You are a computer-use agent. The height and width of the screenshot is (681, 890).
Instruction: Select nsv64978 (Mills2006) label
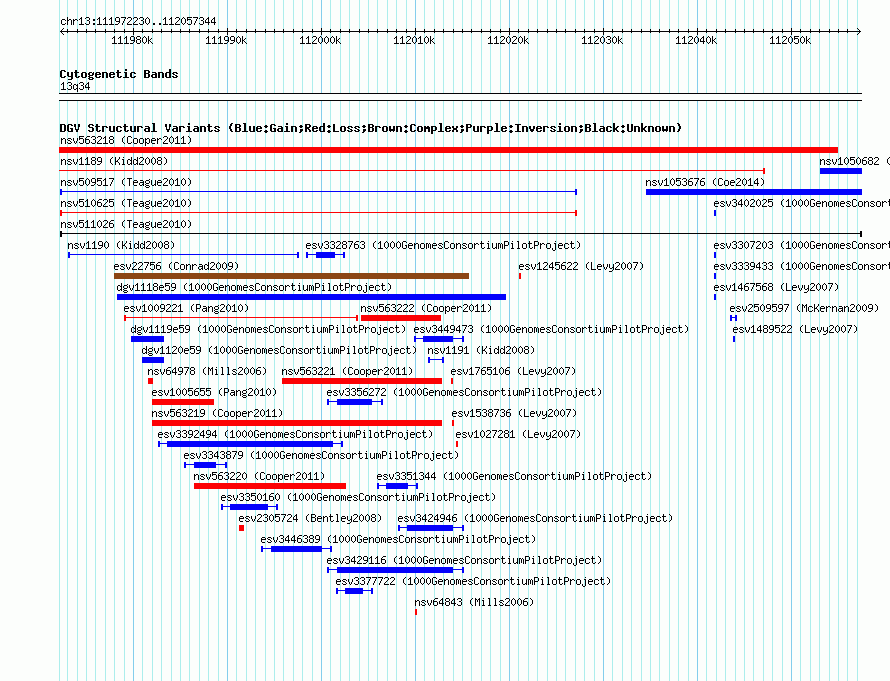point(207,371)
